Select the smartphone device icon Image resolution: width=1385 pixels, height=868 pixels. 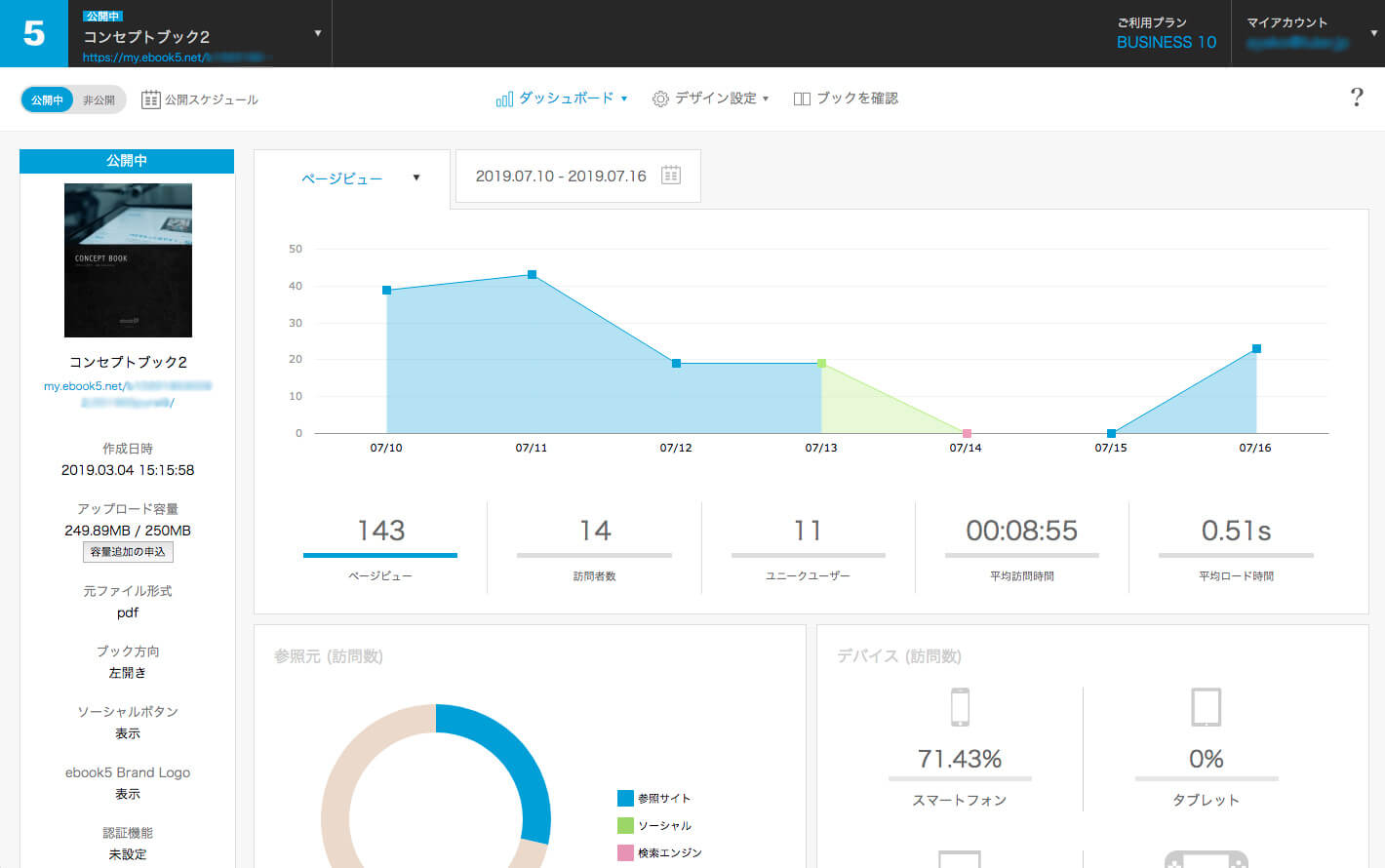coord(960,707)
